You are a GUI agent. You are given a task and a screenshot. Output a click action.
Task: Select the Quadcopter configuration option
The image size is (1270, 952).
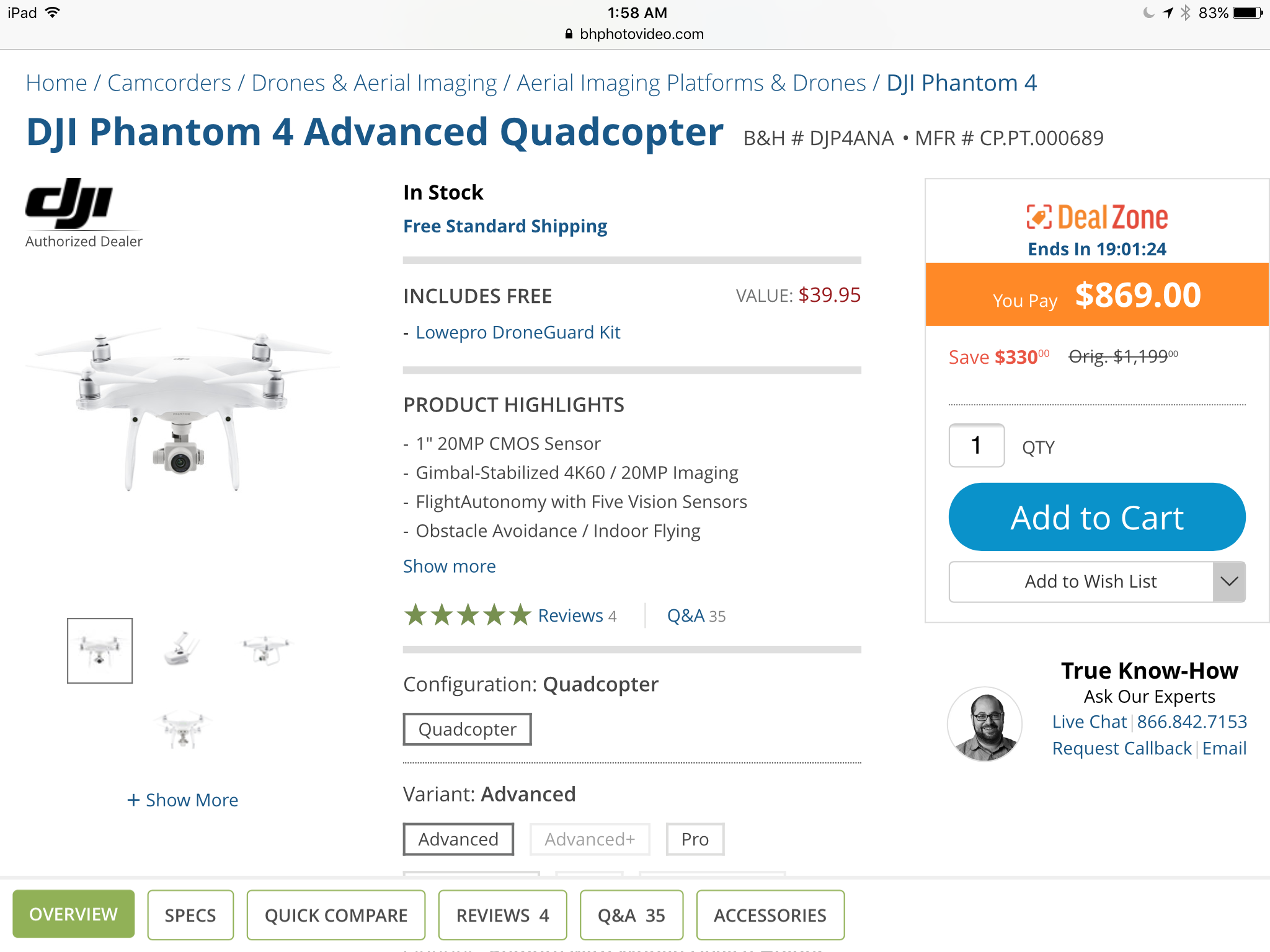(468, 729)
